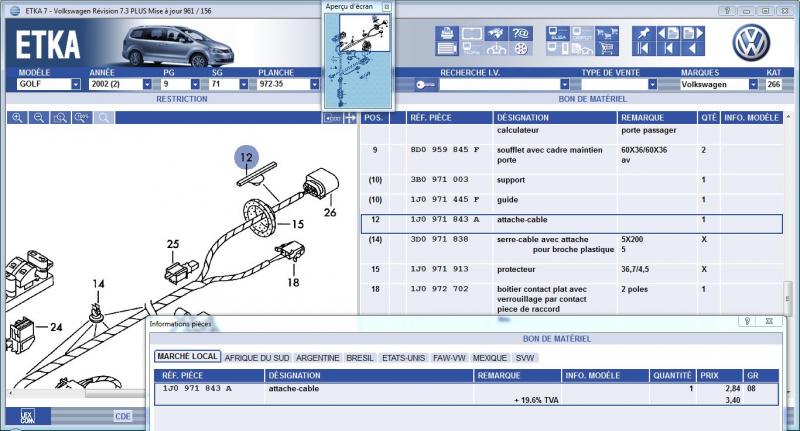
Task: Click the jump to first arrow icon
Action: (x=643, y=49)
